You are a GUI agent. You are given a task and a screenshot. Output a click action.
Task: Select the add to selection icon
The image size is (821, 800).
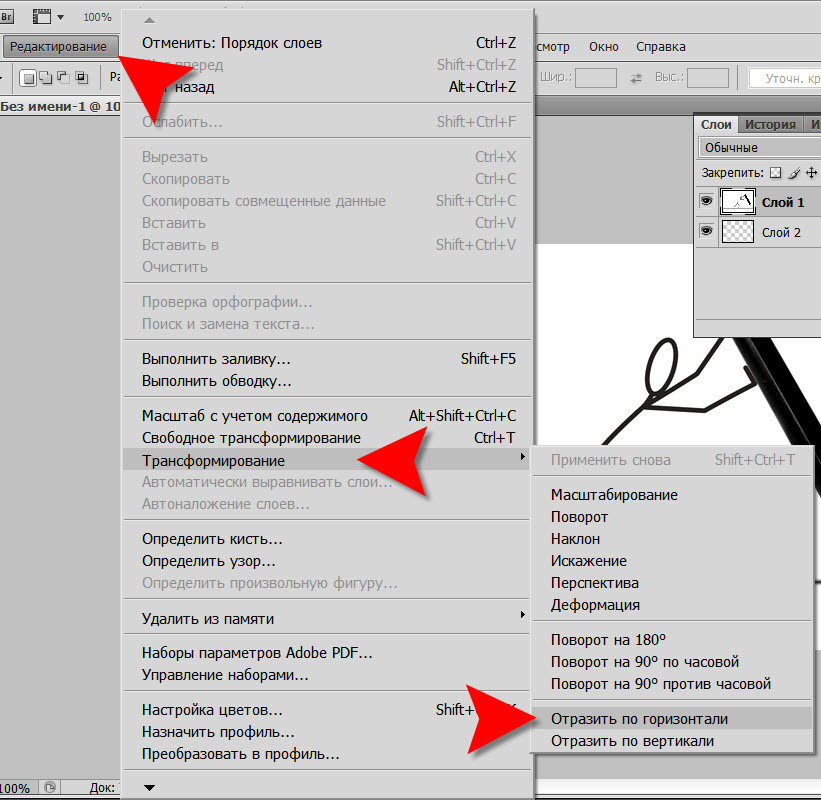[46, 77]
